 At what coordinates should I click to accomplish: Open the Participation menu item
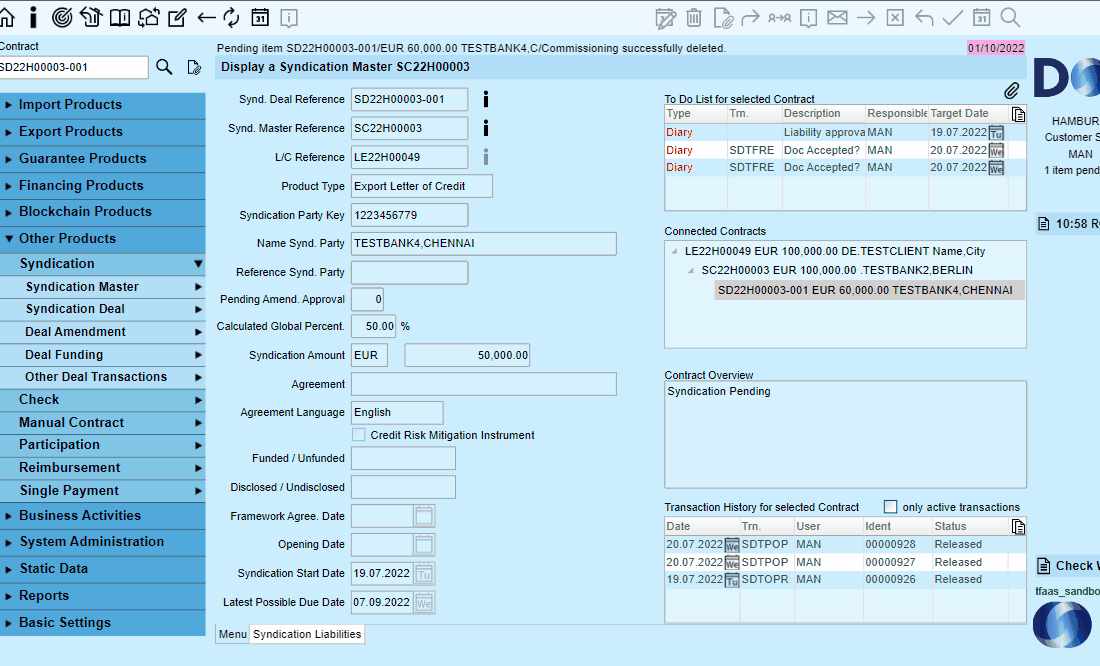[x=102, y=445]
